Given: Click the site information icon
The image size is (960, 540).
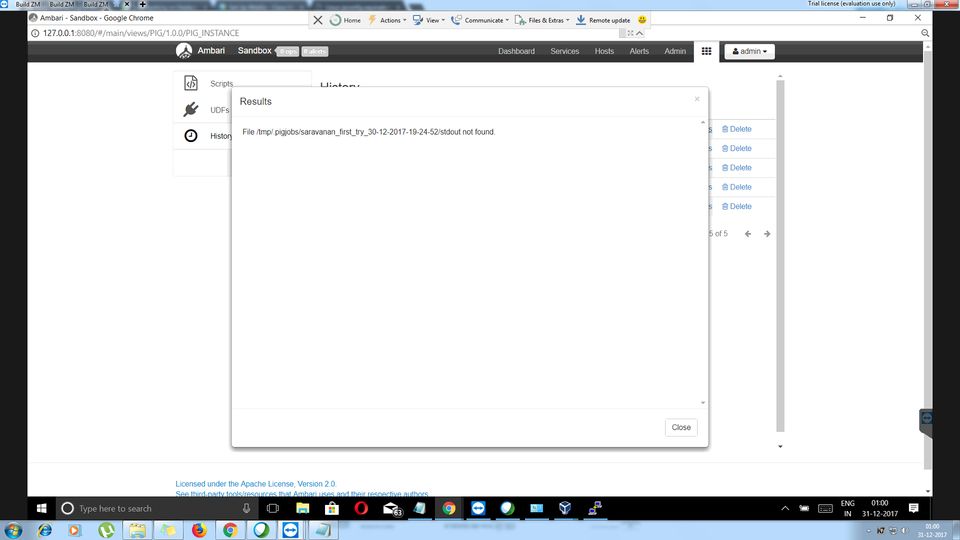Looking at the screenshot, I should coord(35,33).
